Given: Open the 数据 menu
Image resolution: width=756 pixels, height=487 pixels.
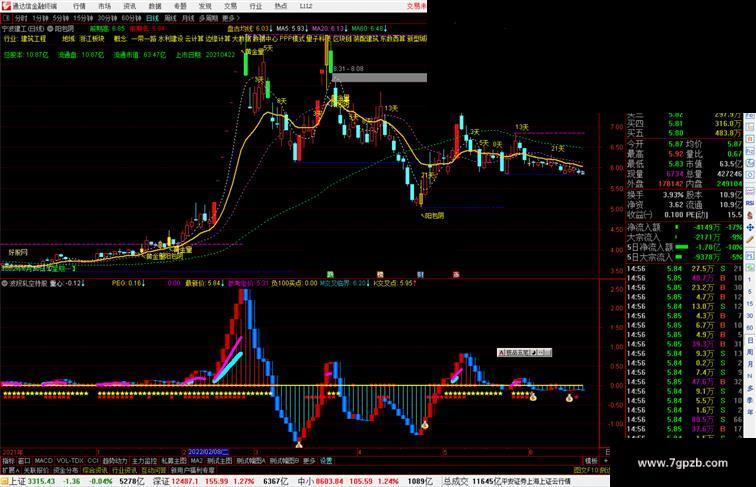Looking at the screenshot, I should tap(155, 6).
